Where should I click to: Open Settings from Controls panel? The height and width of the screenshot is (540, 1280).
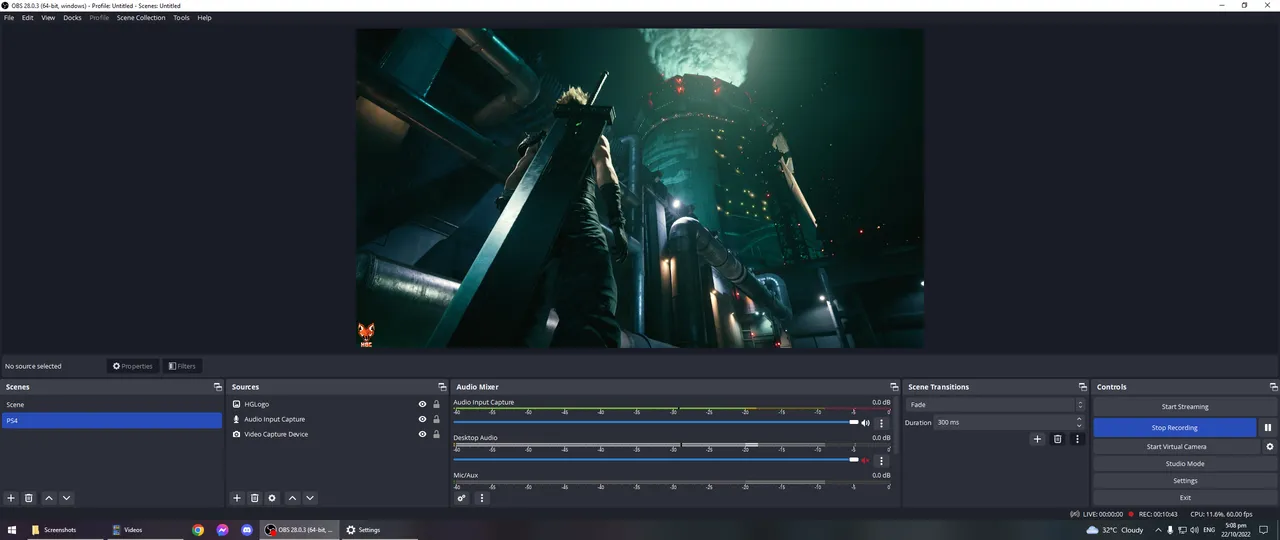click(1185, 481)
